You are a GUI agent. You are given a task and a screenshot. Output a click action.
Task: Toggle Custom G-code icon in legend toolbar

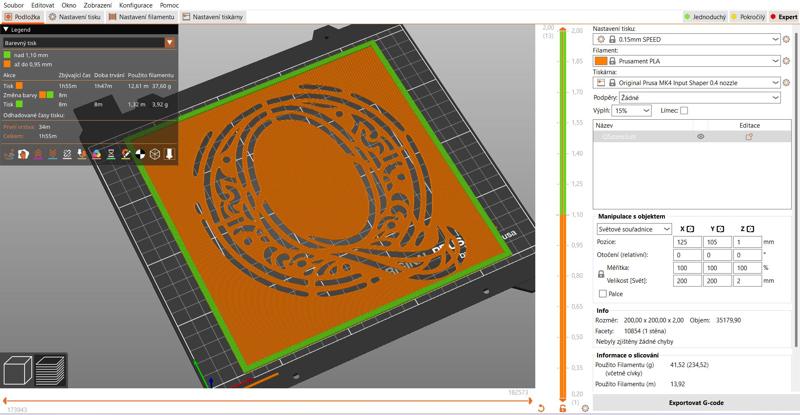pos(126,154)
